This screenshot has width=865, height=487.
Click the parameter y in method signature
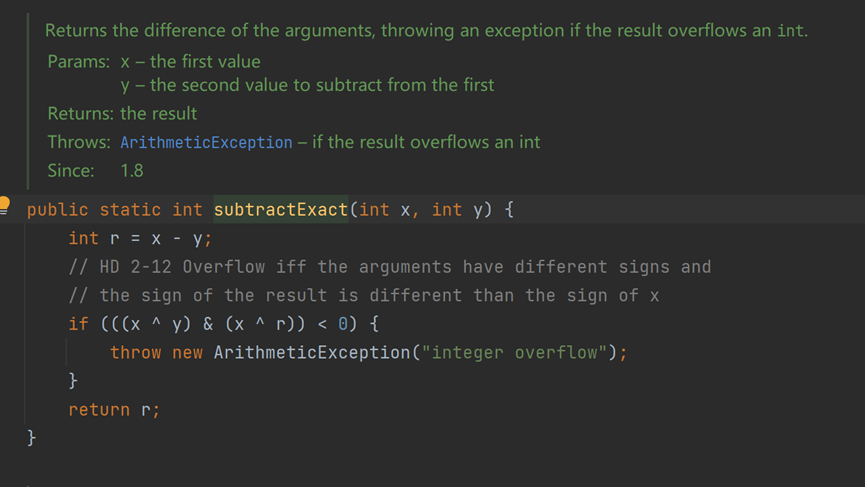(478, 210)
